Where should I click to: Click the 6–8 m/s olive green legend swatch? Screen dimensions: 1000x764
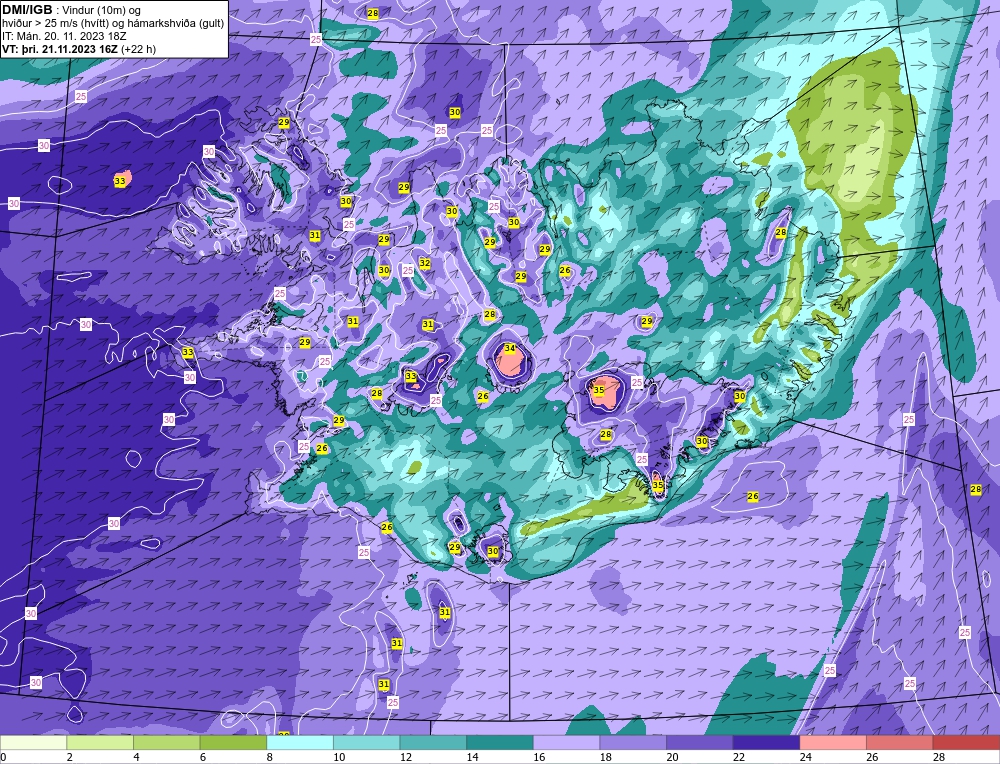[x=233, y=743]
